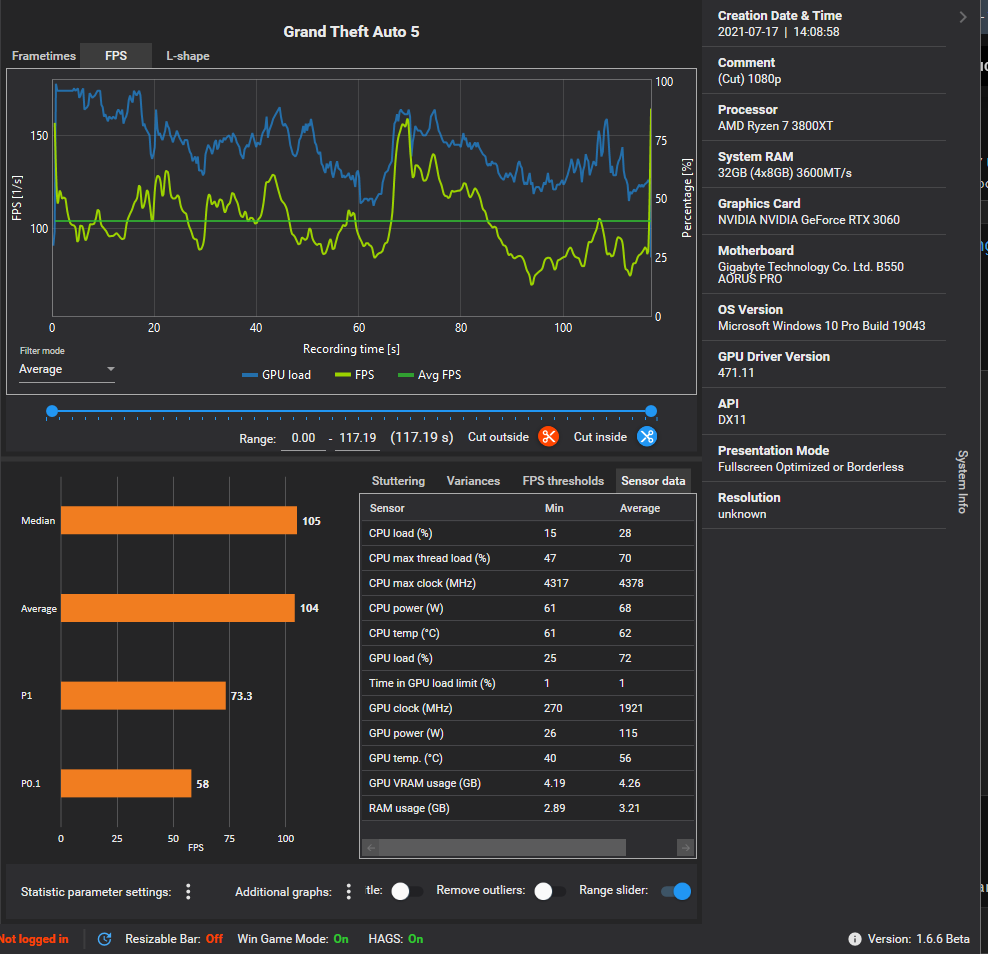Screen dimensions: 988x954
Task: Click the Min column header
Action: point(554,508)
